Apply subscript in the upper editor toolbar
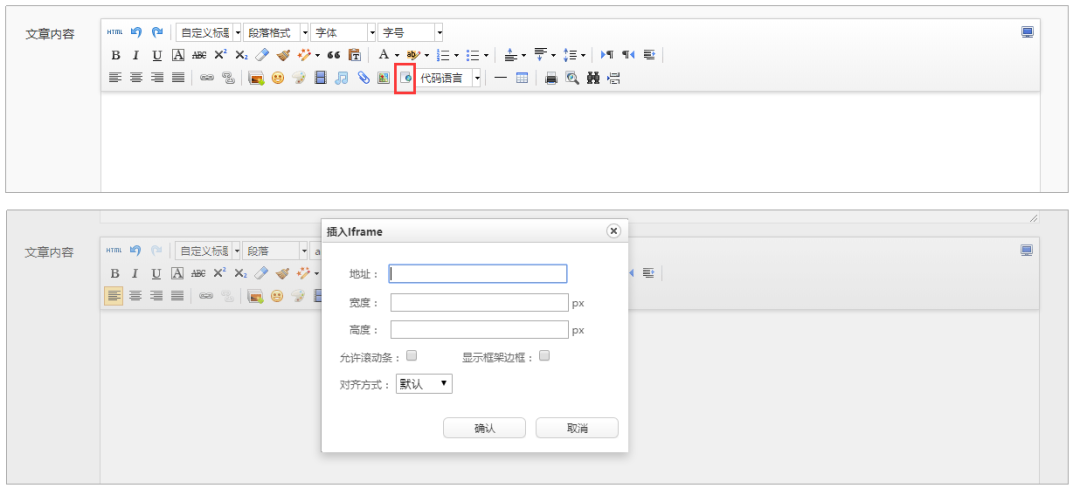The width and height of the screenshot is (1080, 495). pos(240,55)
